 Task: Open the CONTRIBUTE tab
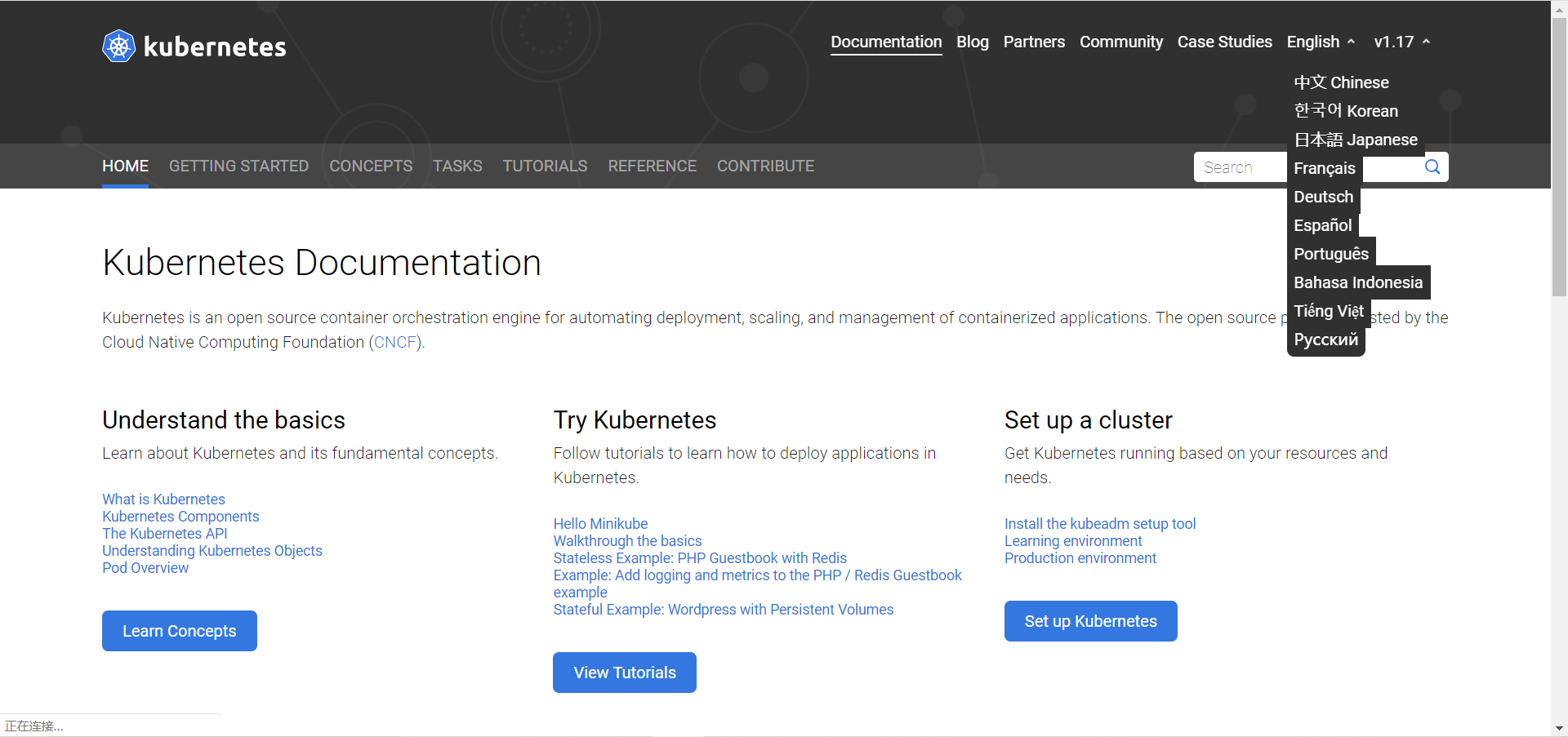pyautogui.click(x=765, y=166)
